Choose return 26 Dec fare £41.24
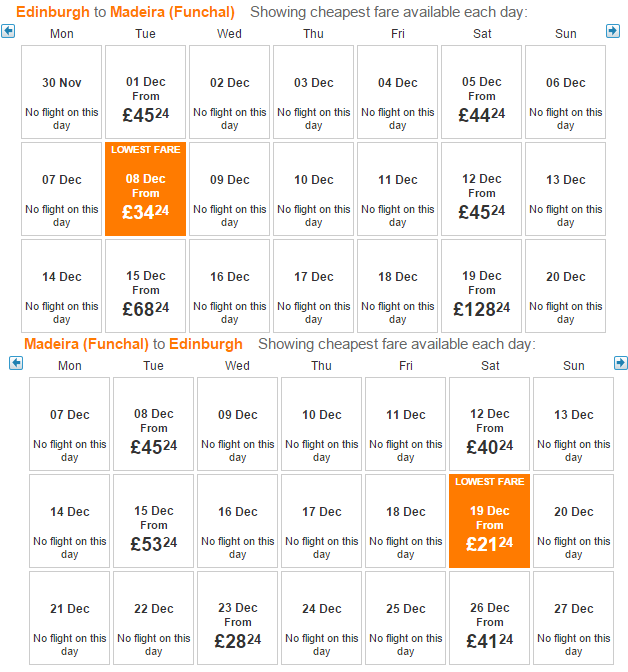 point(490,618)
